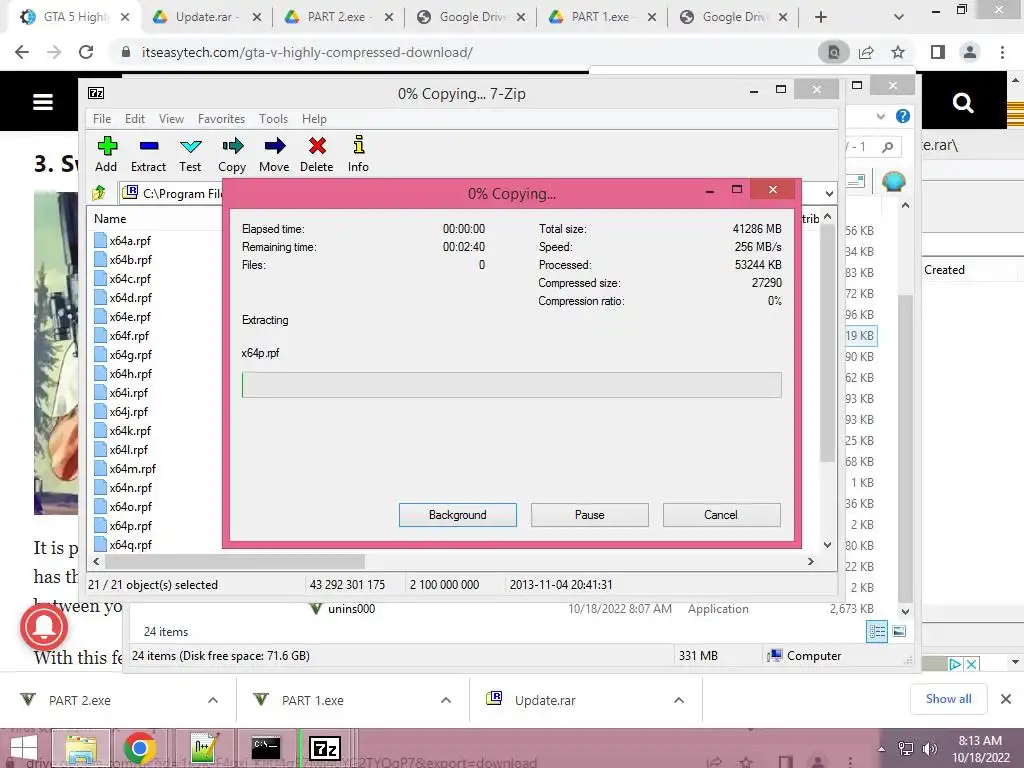Click the address bar URL
The height and width of the screenshot is (768, 1024).
point(307,52)
